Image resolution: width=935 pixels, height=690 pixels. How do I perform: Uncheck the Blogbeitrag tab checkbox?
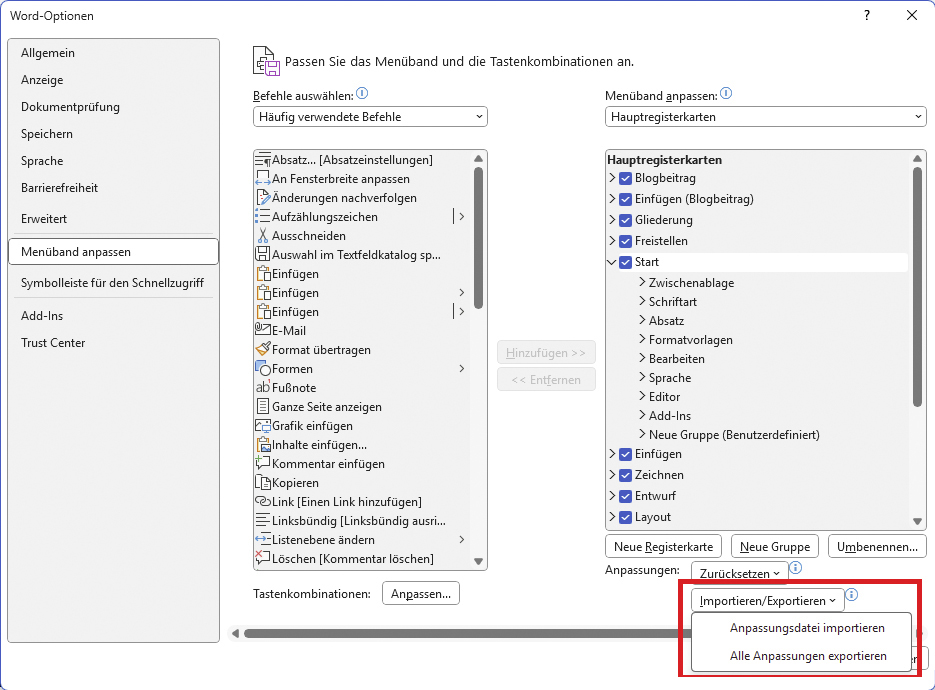tap(626, 178)
